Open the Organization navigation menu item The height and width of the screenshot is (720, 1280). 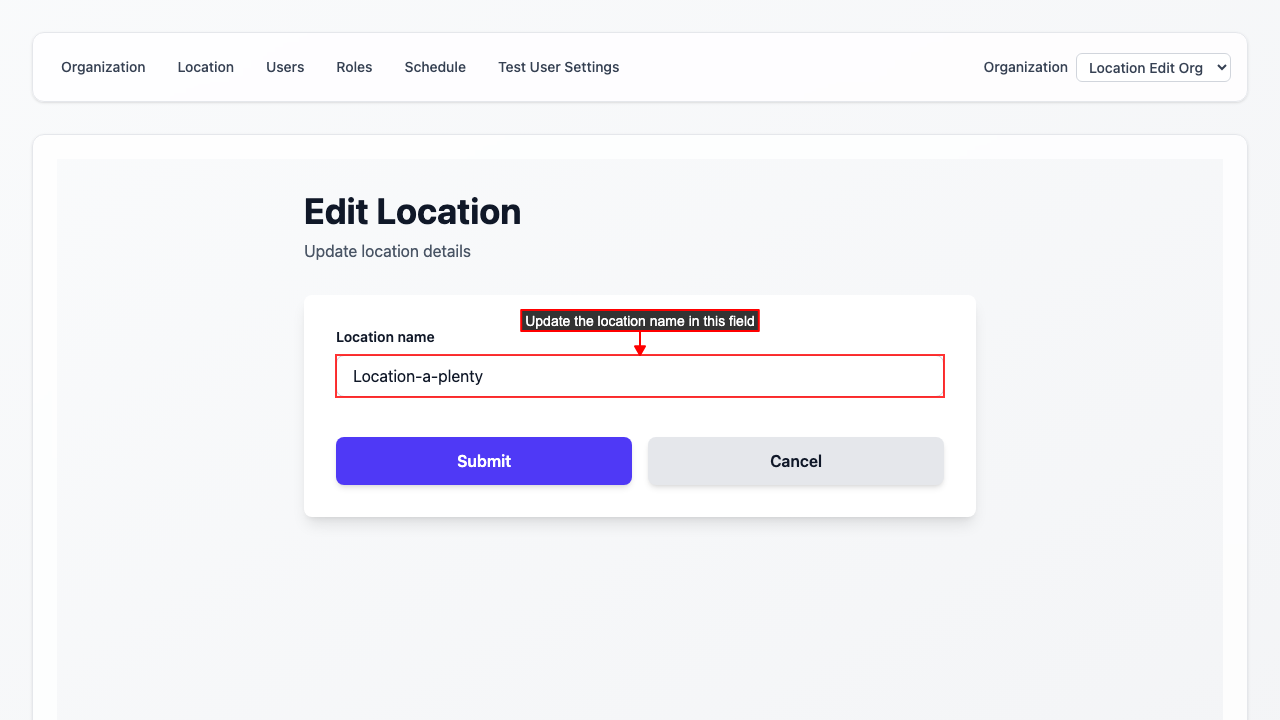pos(103,67)
